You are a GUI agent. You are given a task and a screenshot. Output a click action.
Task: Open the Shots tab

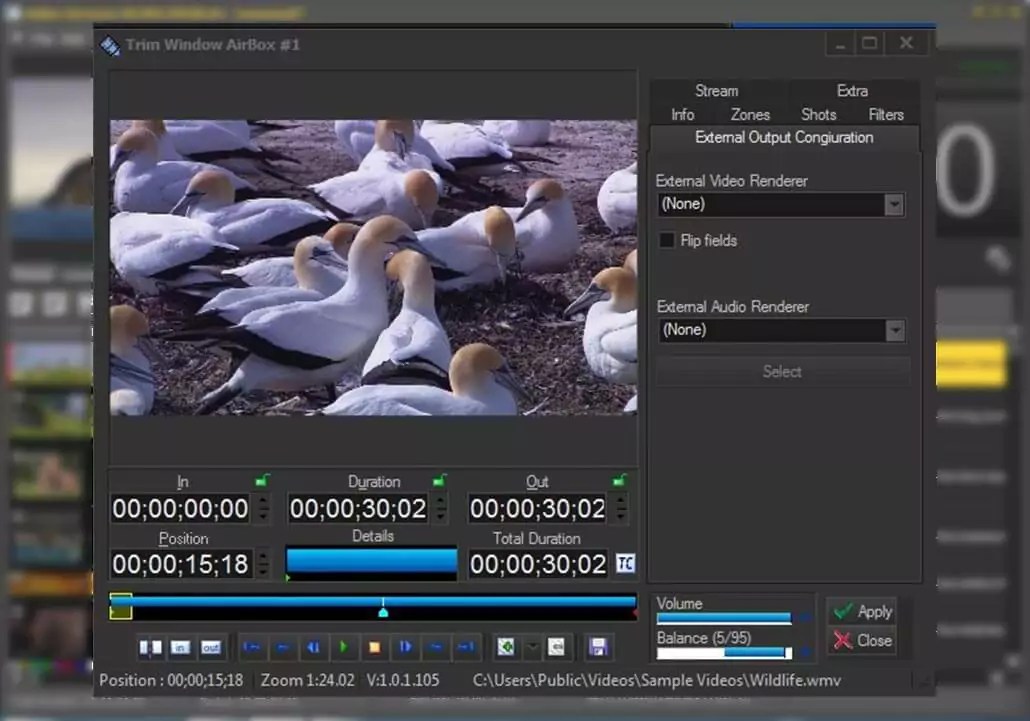[x=818, y=115]
